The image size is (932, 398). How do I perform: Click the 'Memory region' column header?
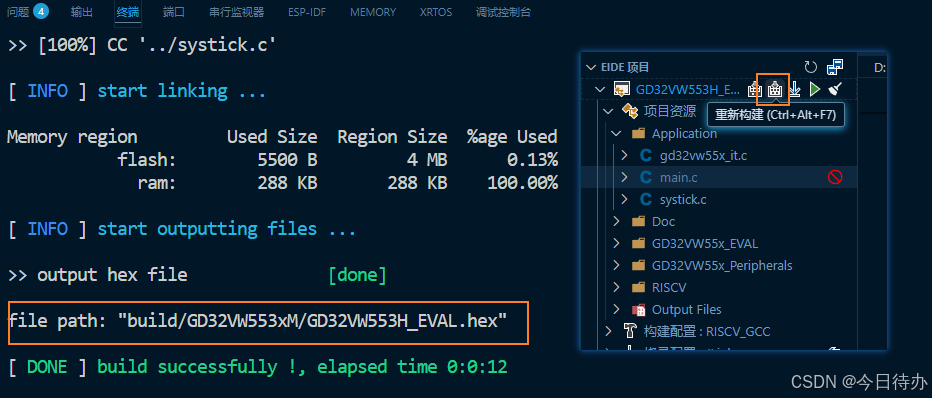[72, 137]
